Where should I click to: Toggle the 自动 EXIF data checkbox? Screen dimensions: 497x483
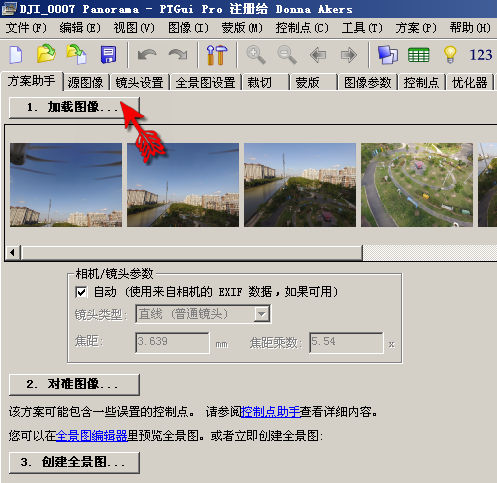point(81,292)
